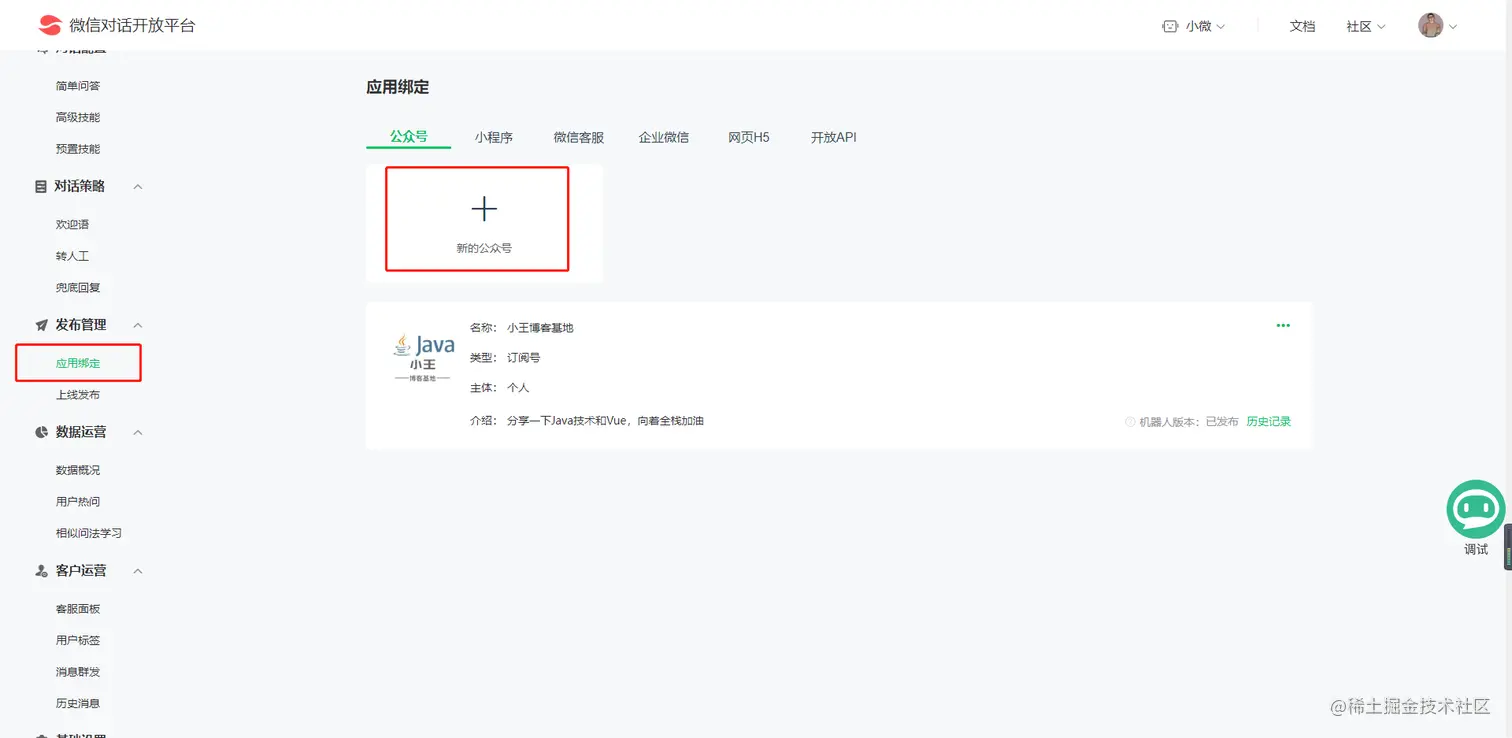Screen dimensions: 1512x738
Task: Open the 小微 robot assistant icon
Action: 1170,26
